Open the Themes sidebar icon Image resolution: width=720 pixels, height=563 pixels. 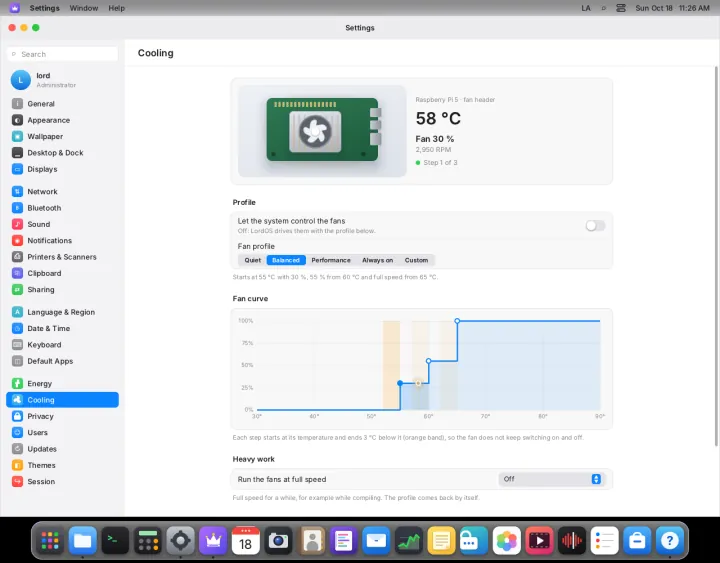click(x=17, y=465)
